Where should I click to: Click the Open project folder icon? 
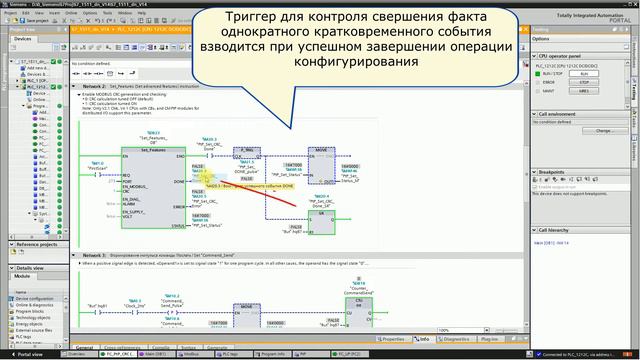(x=15, y=20)
